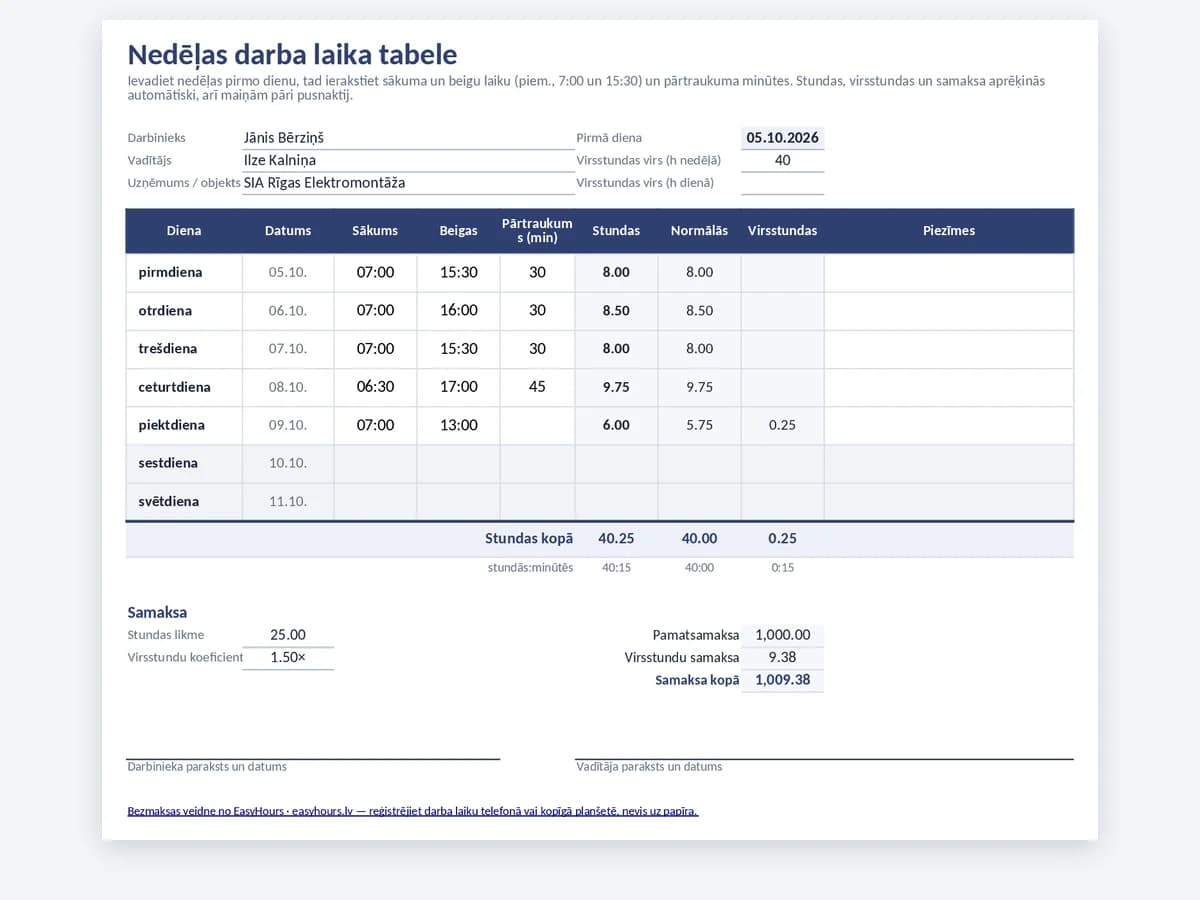Select the employee name field Jānis Bērziņš
The width and height of the screenshot is (1200, 900).
[x=408, y=138]
